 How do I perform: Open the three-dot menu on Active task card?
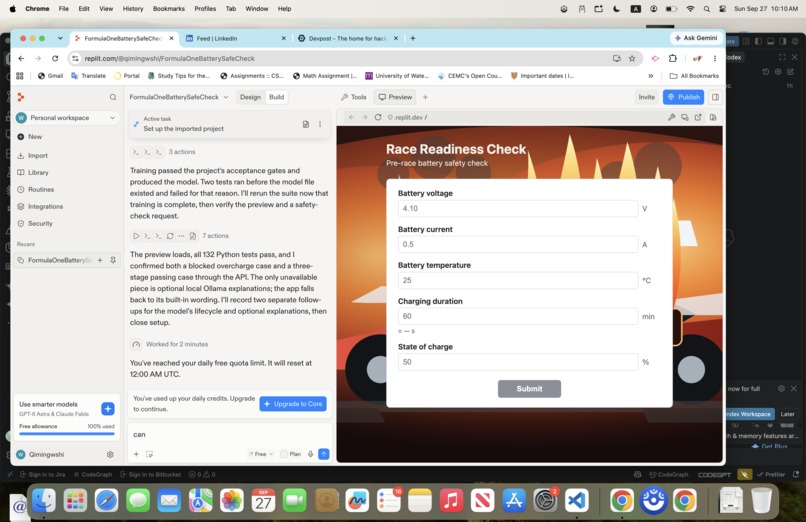pyautogui.click(x=320, y=124)
